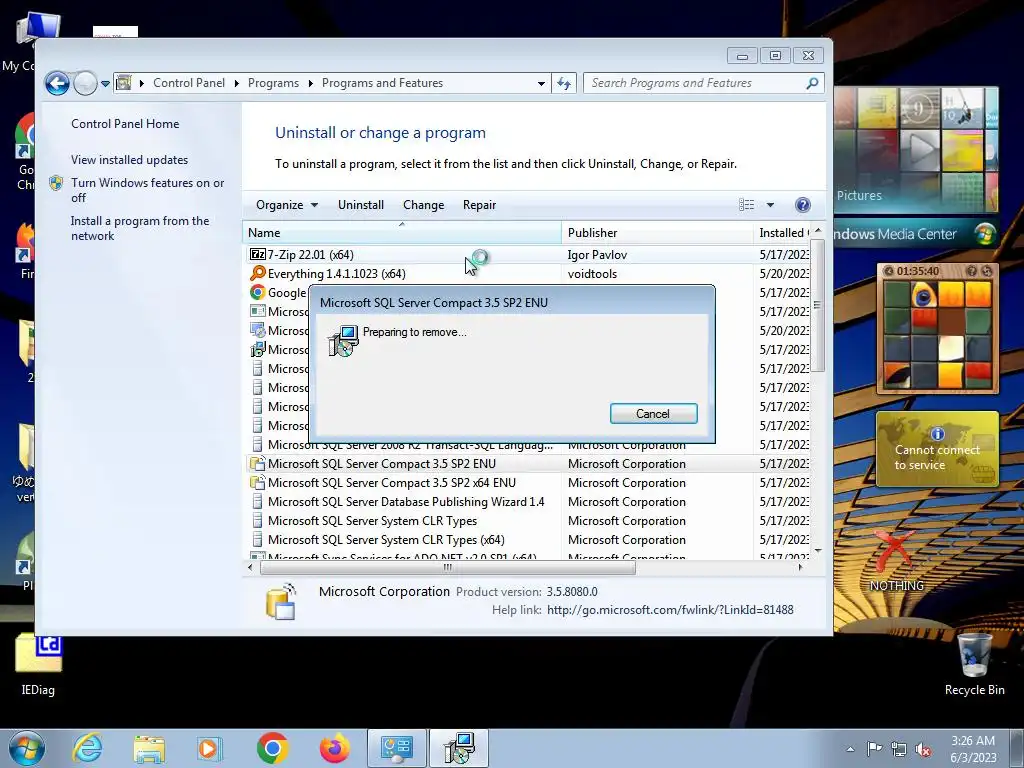Viewport: 1024px width, 768px height.
Task: Sort by the Publisher column header
Action: coord(657,232)
